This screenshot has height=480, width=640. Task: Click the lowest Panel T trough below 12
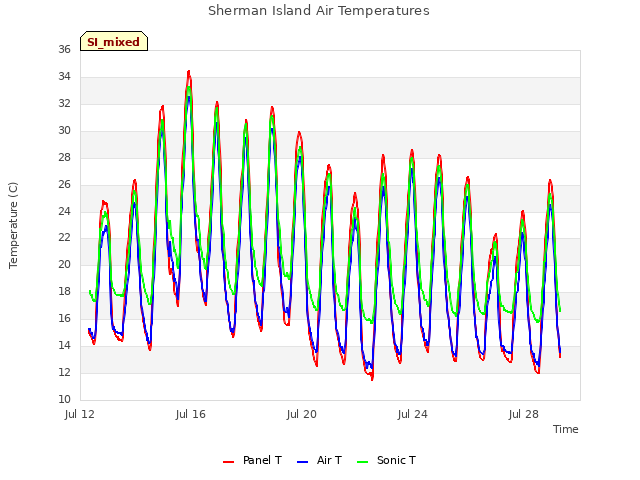(372, 379)
